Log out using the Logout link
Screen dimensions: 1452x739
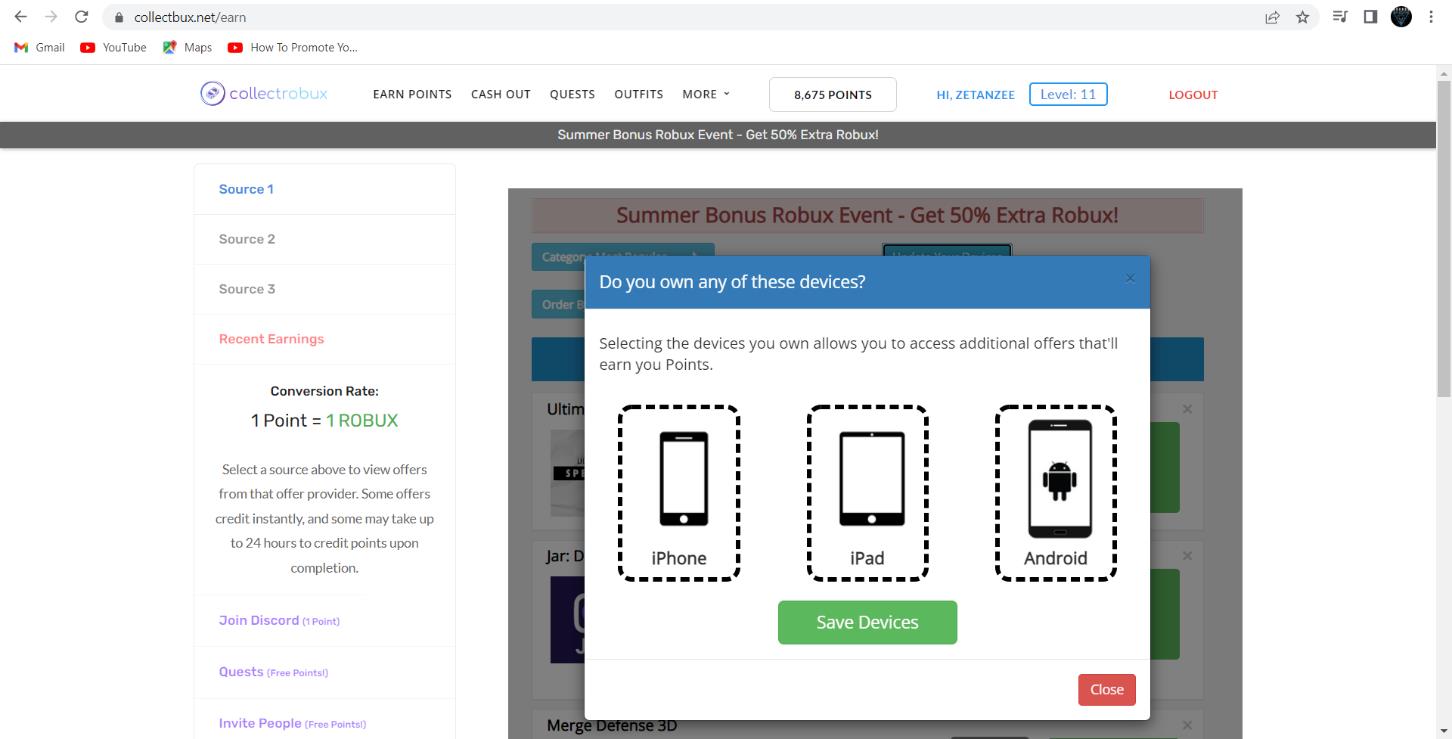1193,95
